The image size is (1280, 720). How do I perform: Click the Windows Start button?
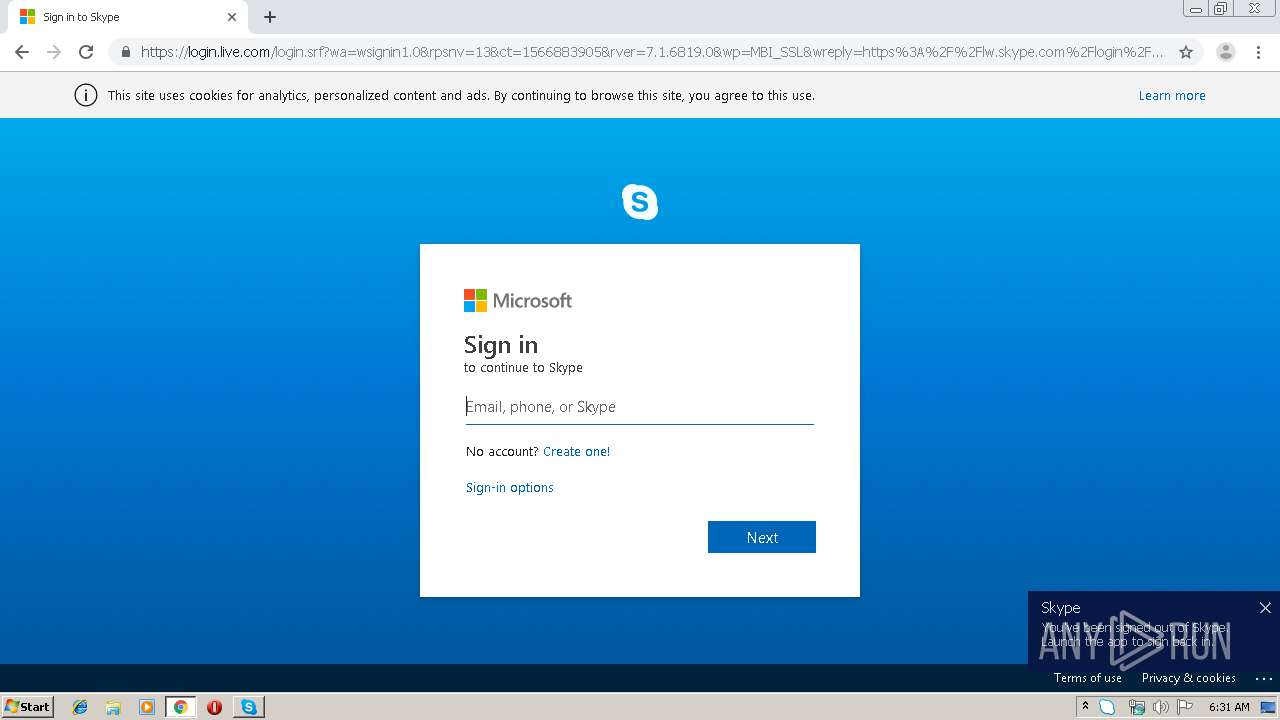coord(28,707)
